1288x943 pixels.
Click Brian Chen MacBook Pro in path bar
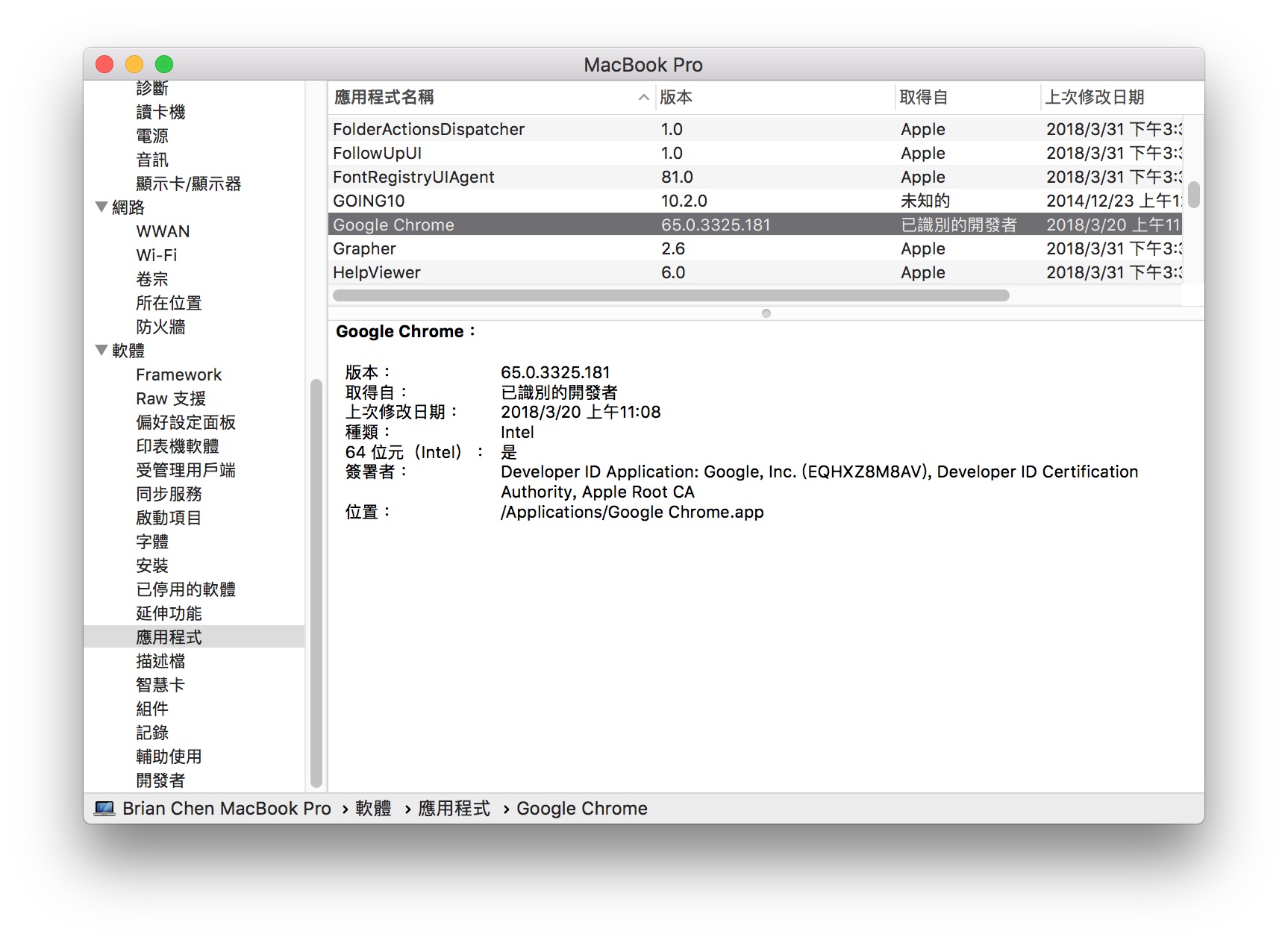[227, 809]
